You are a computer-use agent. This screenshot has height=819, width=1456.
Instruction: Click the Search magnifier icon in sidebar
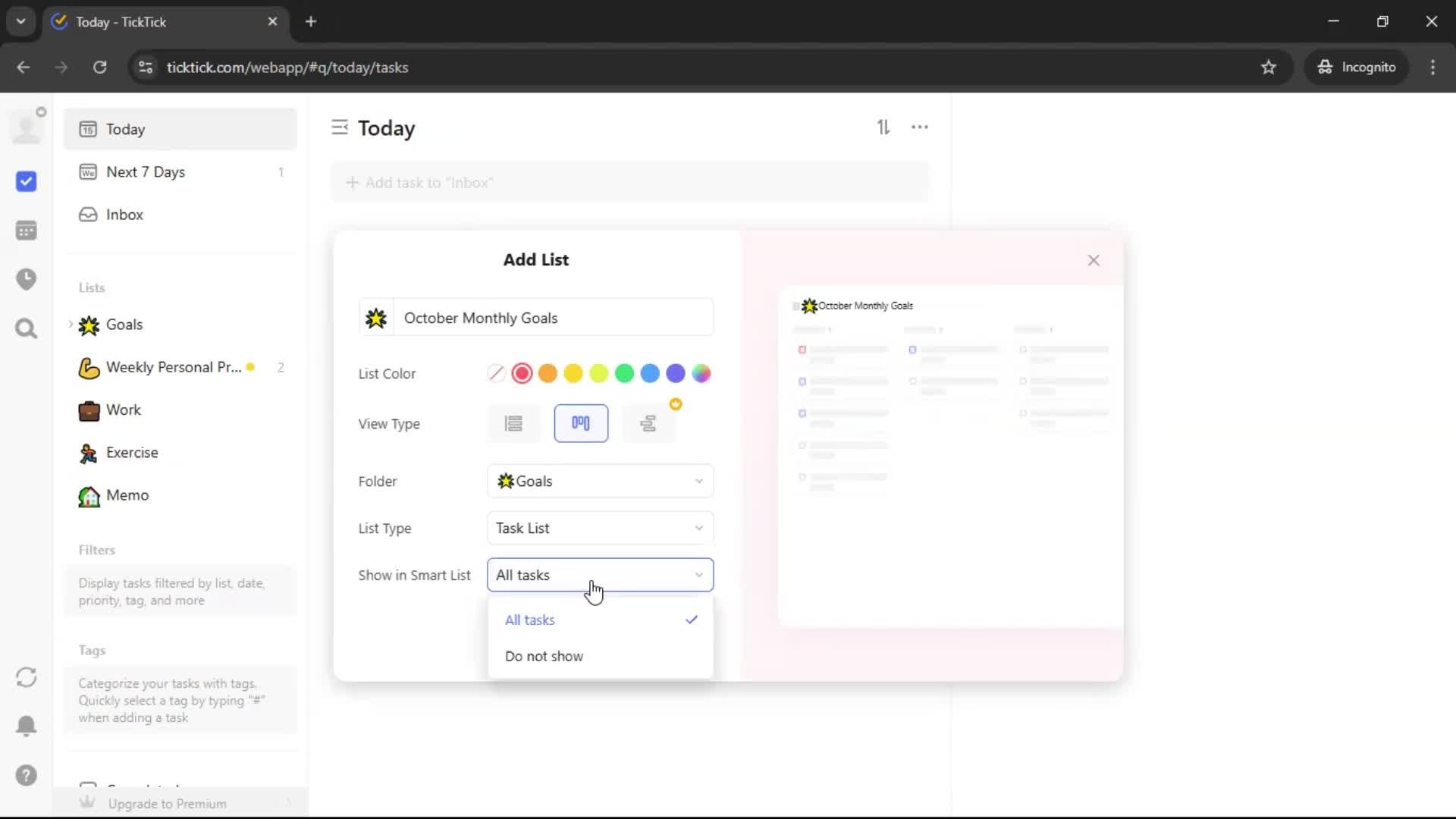[27, 328]
